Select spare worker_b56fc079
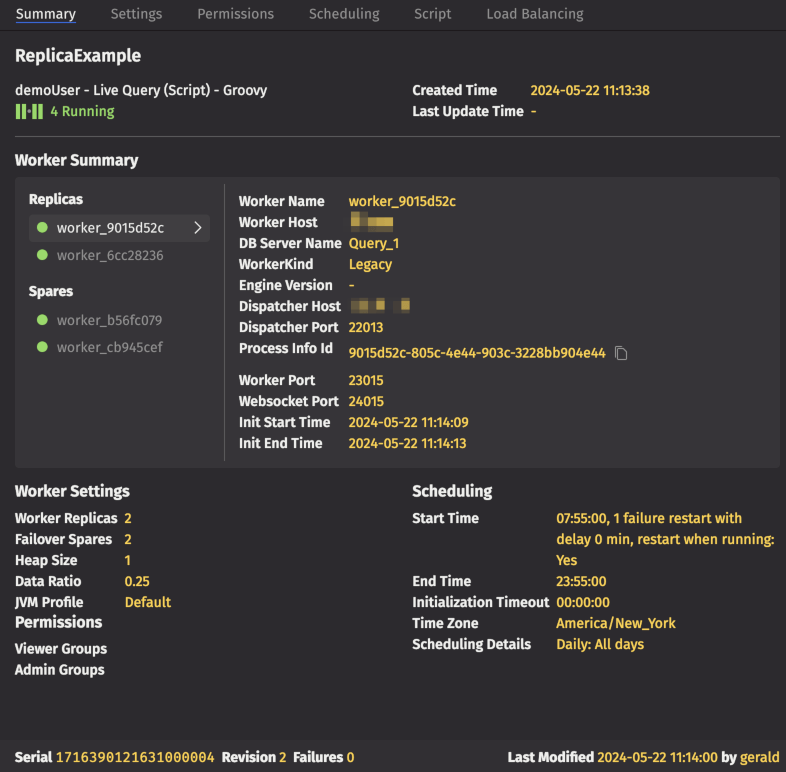 (109, 320)
